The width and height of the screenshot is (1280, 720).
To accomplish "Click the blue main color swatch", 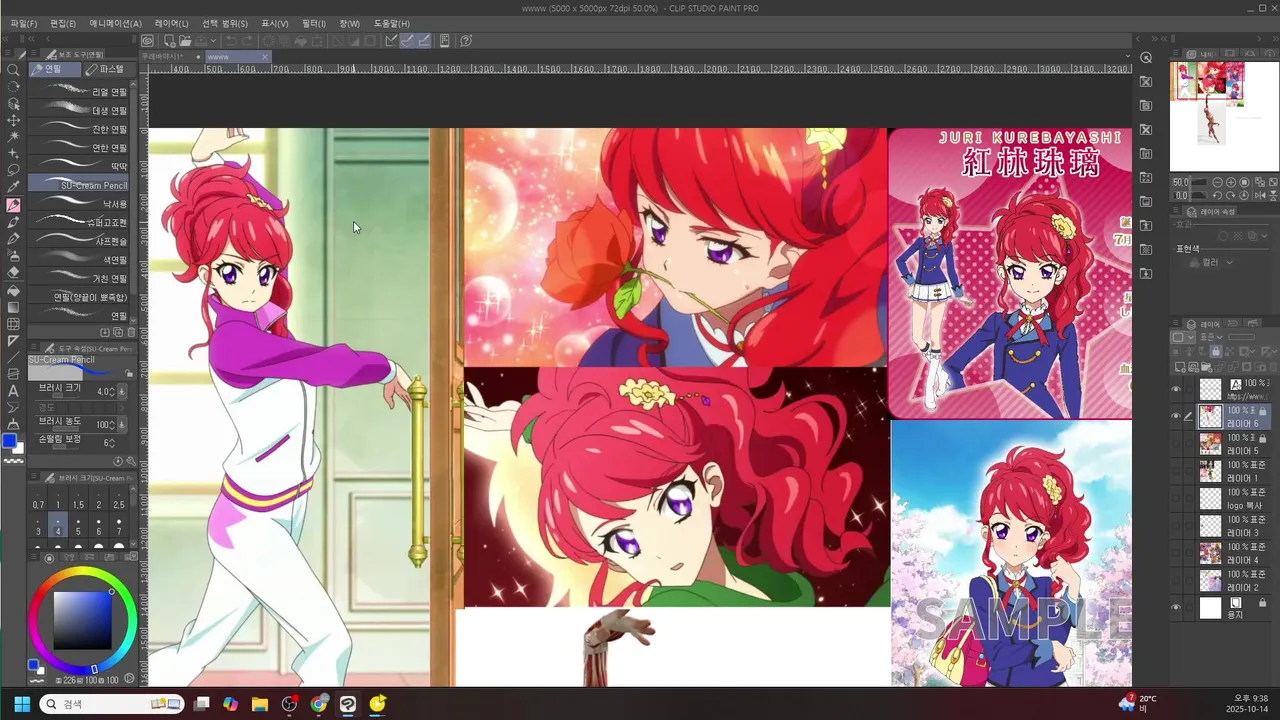I will coord(9,441).
